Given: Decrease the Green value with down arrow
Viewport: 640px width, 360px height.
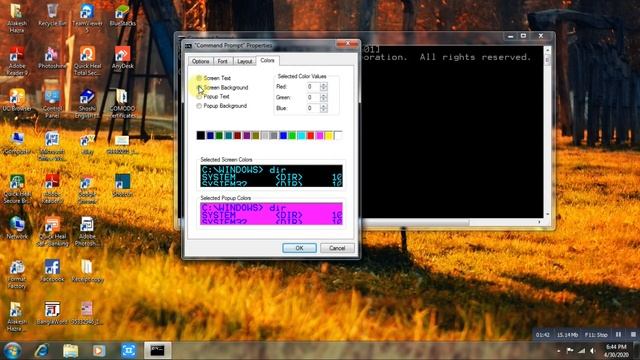Looking at the screenshot, I should click(x=324, y=99).
